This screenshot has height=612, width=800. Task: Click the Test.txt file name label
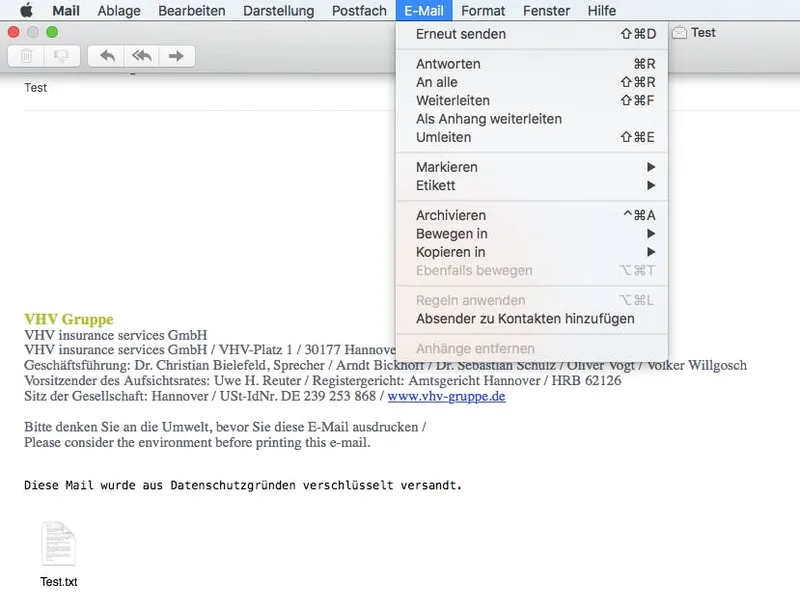(x=59, y=582)
